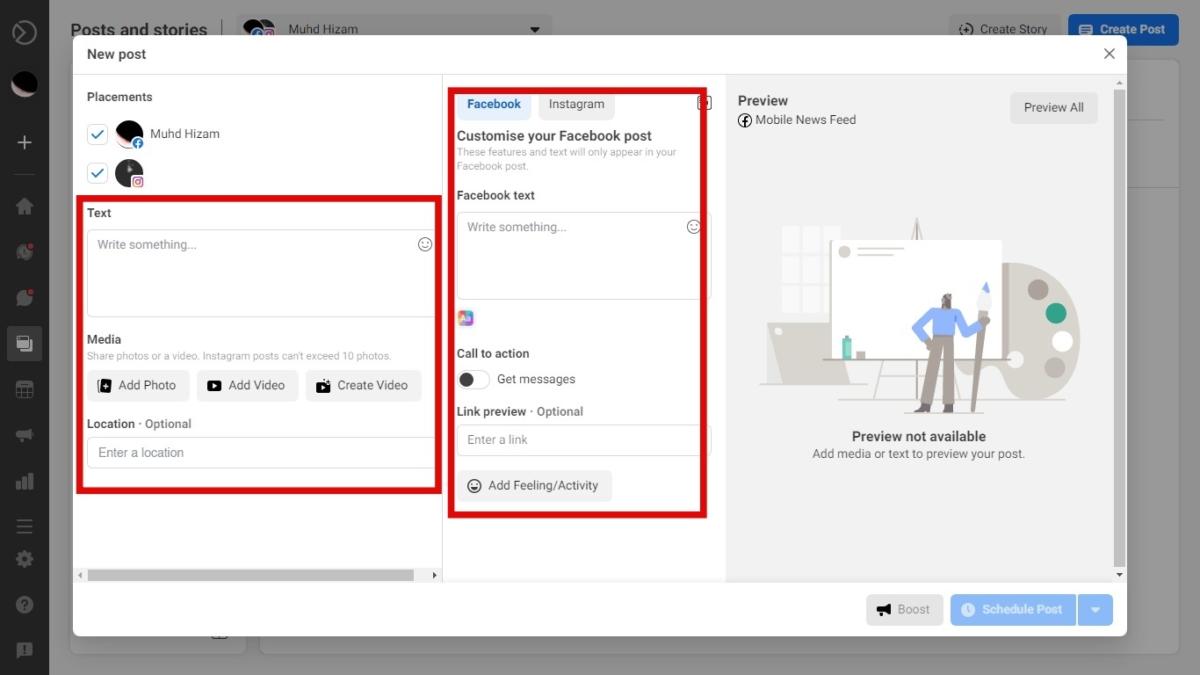The width and height of the screenshot is (1200, 675).
Task: Open the inbox chat bubble sidebar icon
Action: pyautogui.click(x=24, y=298)
